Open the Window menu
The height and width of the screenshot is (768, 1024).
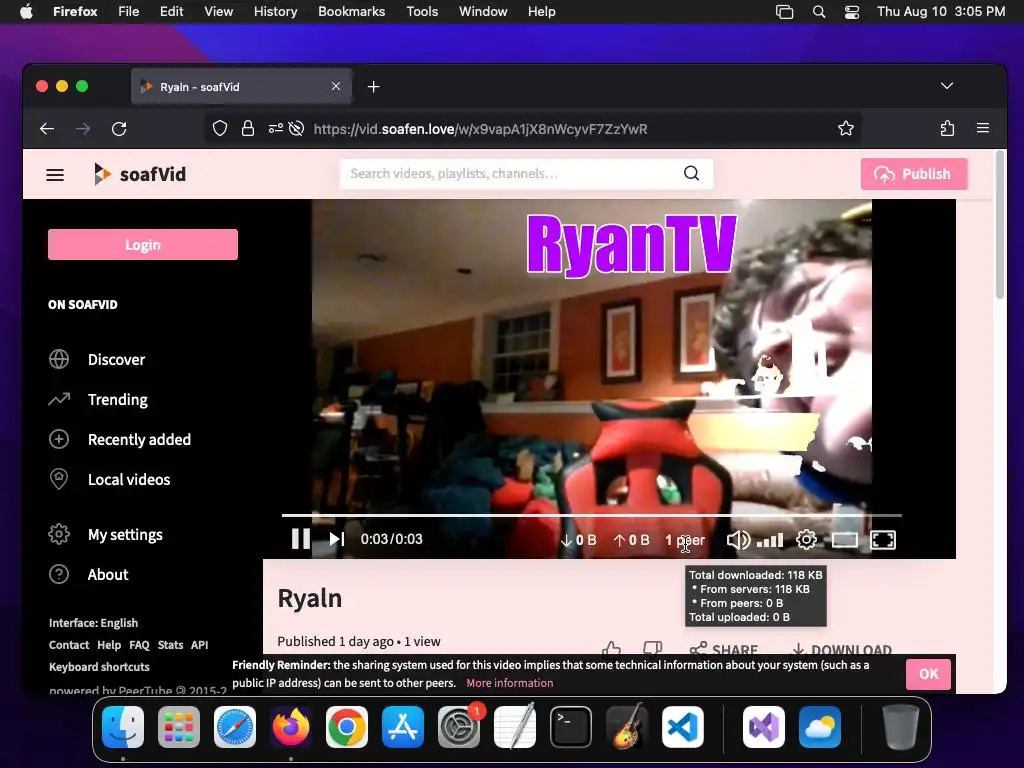(483, 11)
